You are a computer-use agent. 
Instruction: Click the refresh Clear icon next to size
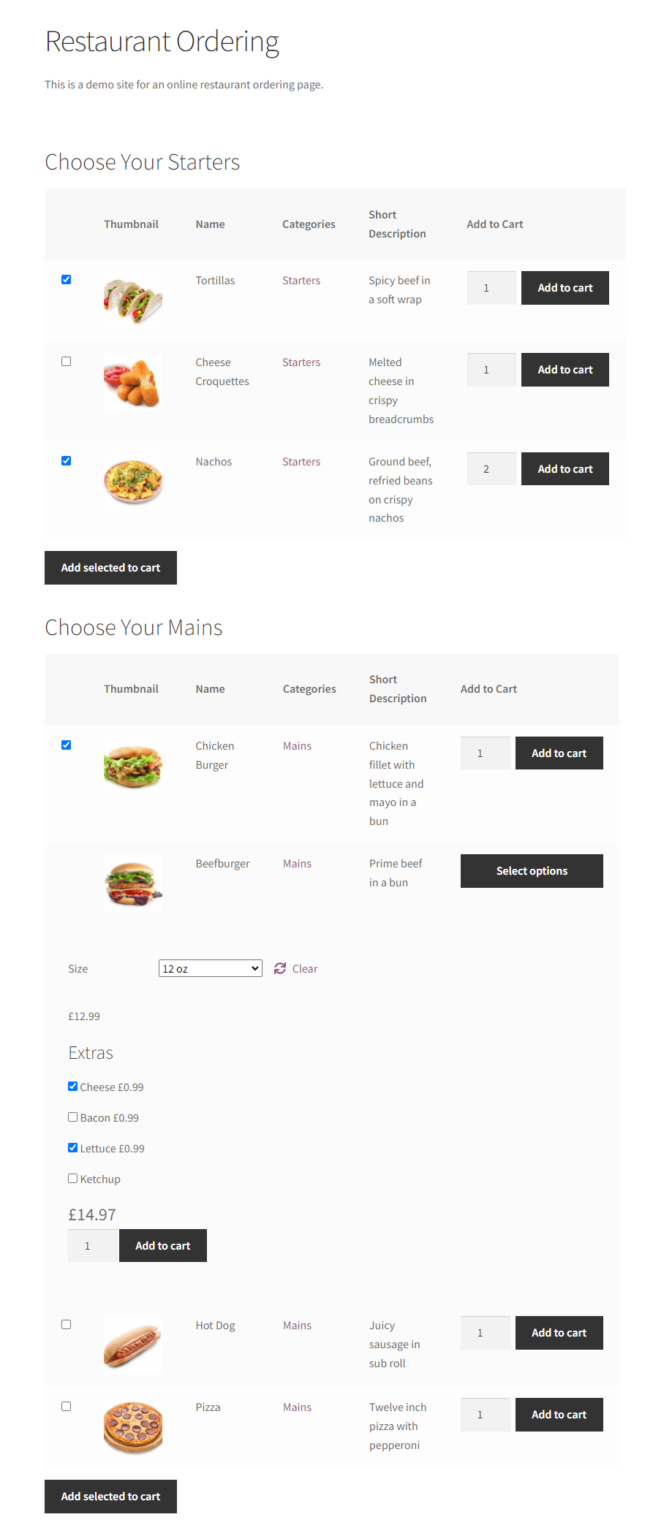[280, 968]
